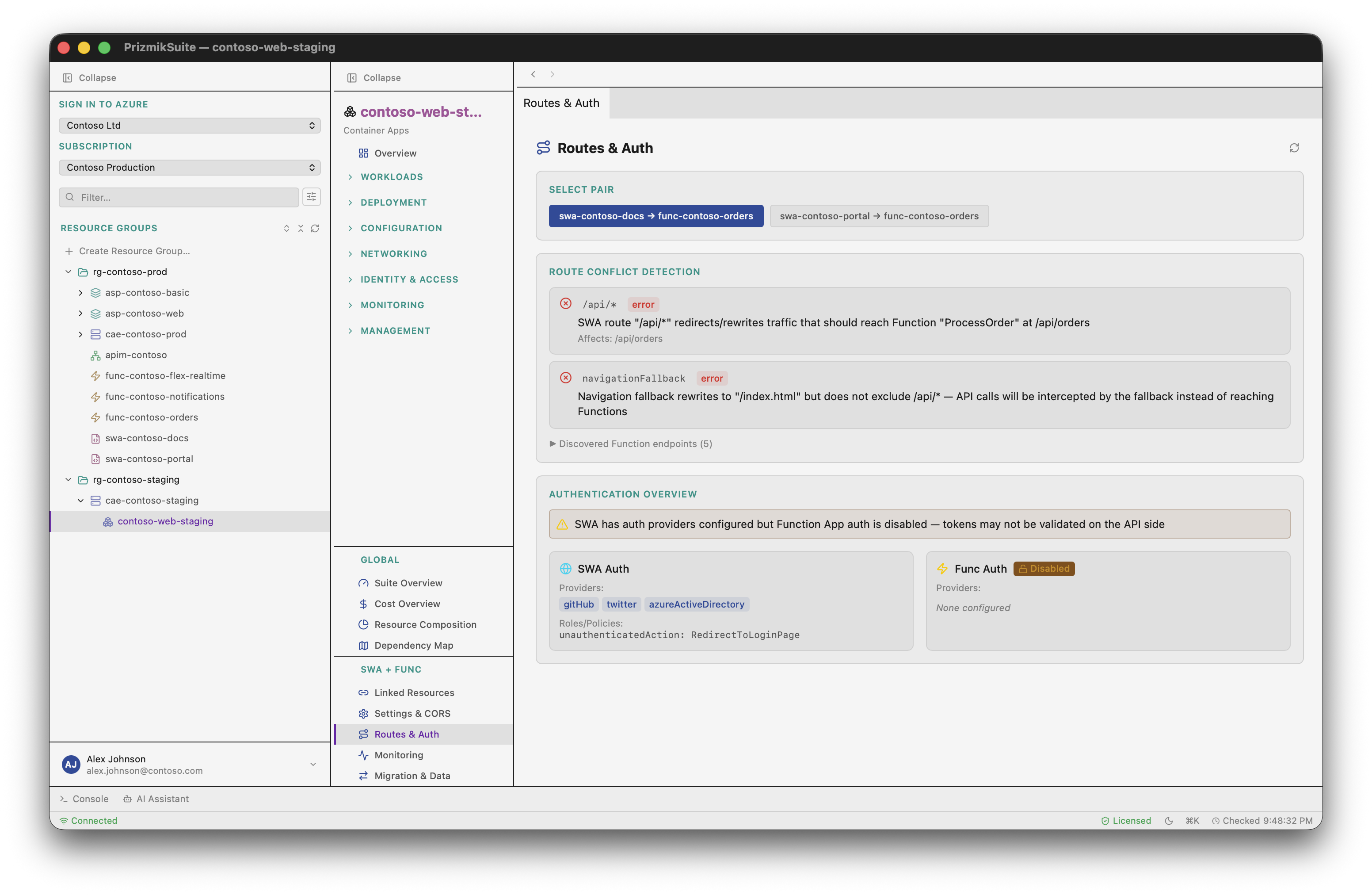Image resolution: width=1372 pixels, height=895 pixels.
Task: Open Resource Composition
Action: pyautogui.click(x=424, y=624)
